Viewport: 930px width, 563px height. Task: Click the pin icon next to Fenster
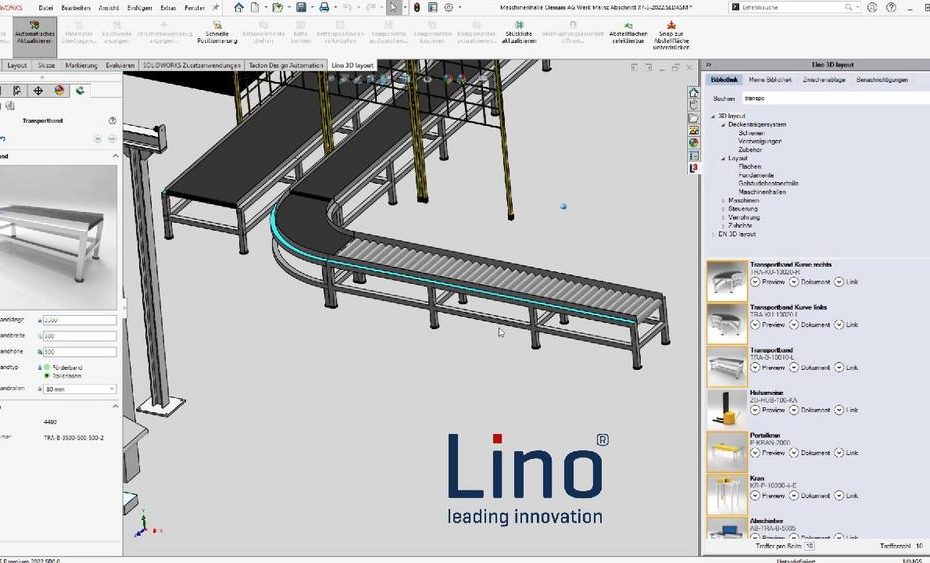(x=215, y=7)
